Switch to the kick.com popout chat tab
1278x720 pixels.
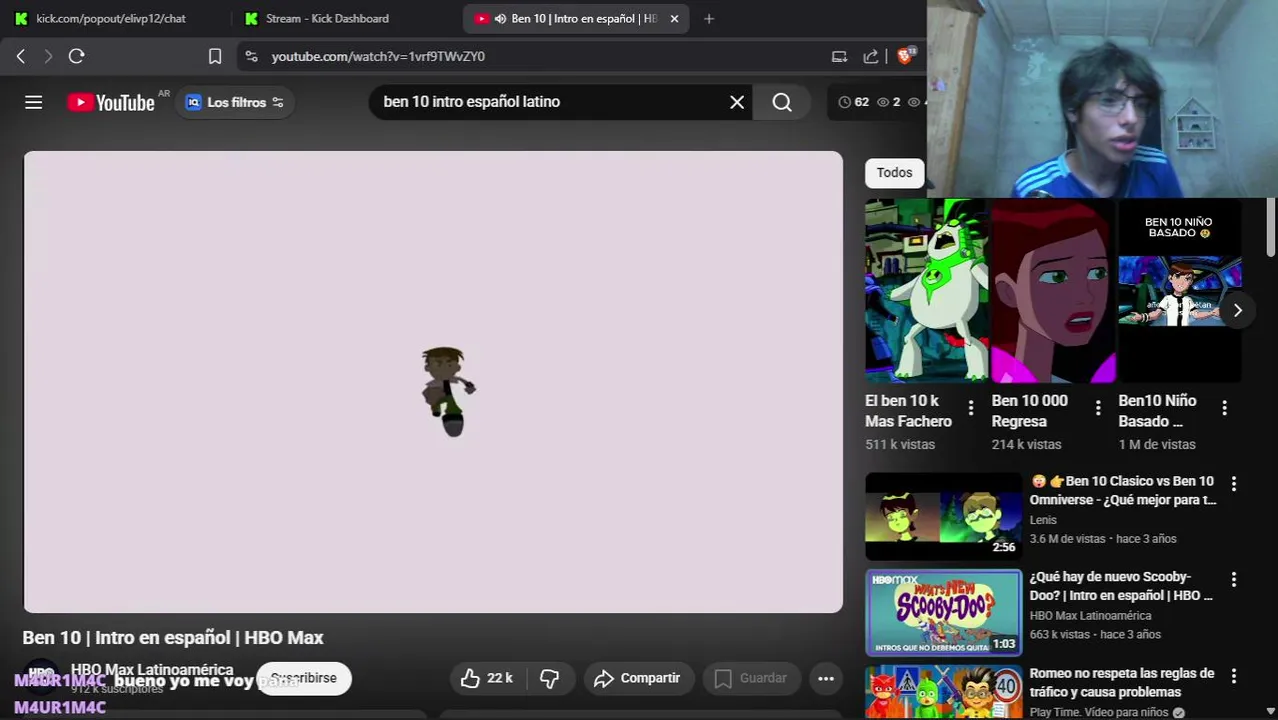click(111, 18)
